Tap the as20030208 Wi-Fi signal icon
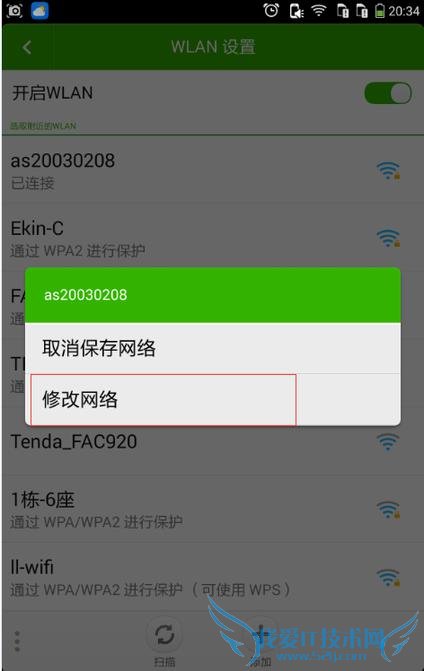 tap(388, 171)
